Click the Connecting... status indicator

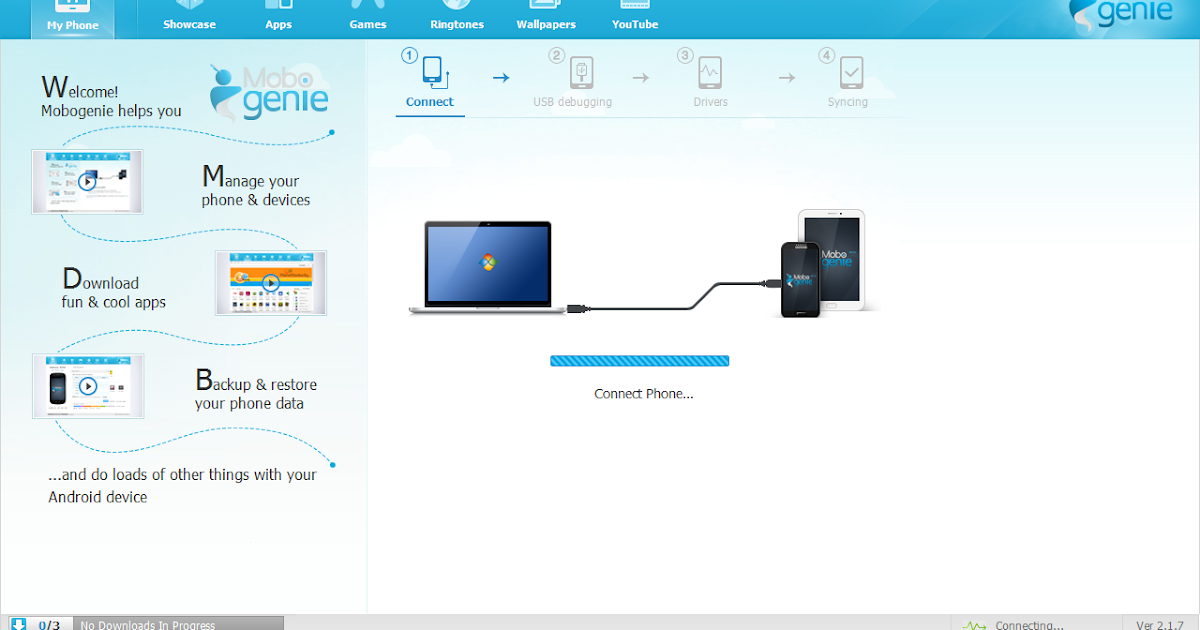tap(1030, 625)
